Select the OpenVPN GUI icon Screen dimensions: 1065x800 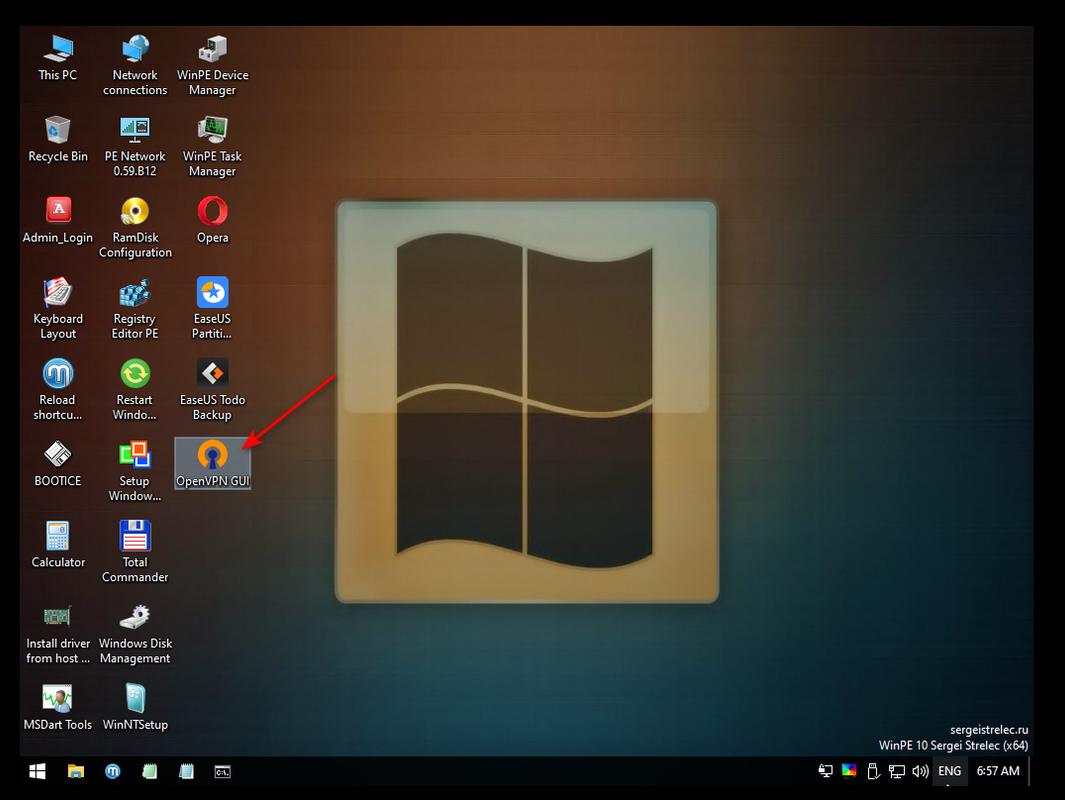[213, 463]
